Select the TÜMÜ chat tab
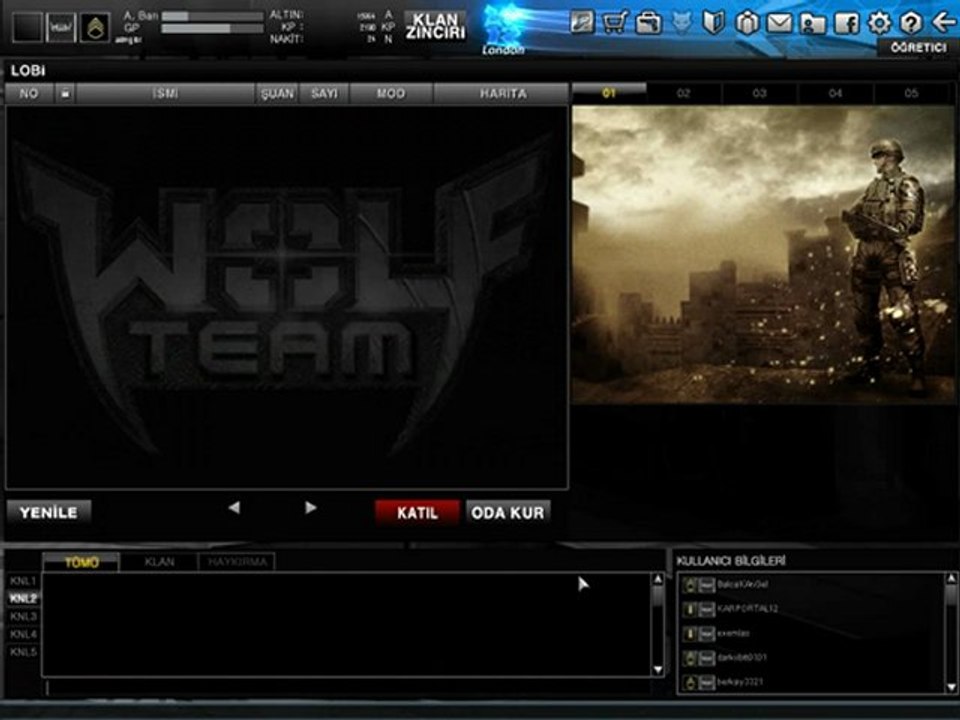Image resolution: width=960 pixels, height=720 pixels. 81,562
